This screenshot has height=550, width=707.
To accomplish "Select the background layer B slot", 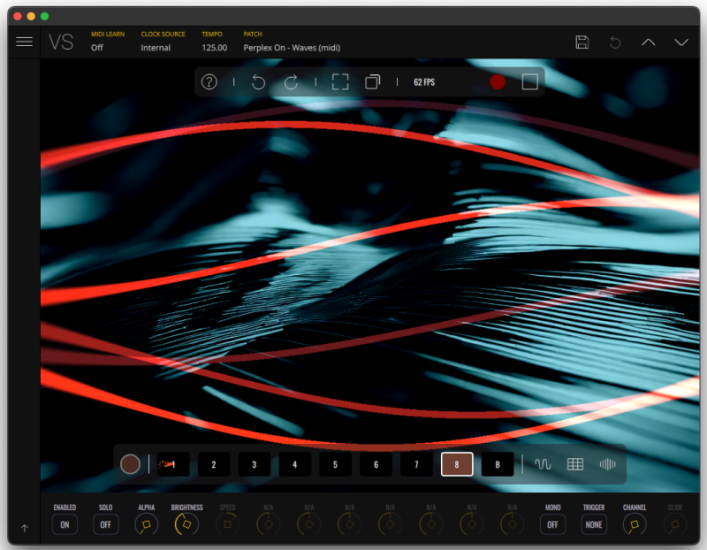I will (x=497, y=464).
